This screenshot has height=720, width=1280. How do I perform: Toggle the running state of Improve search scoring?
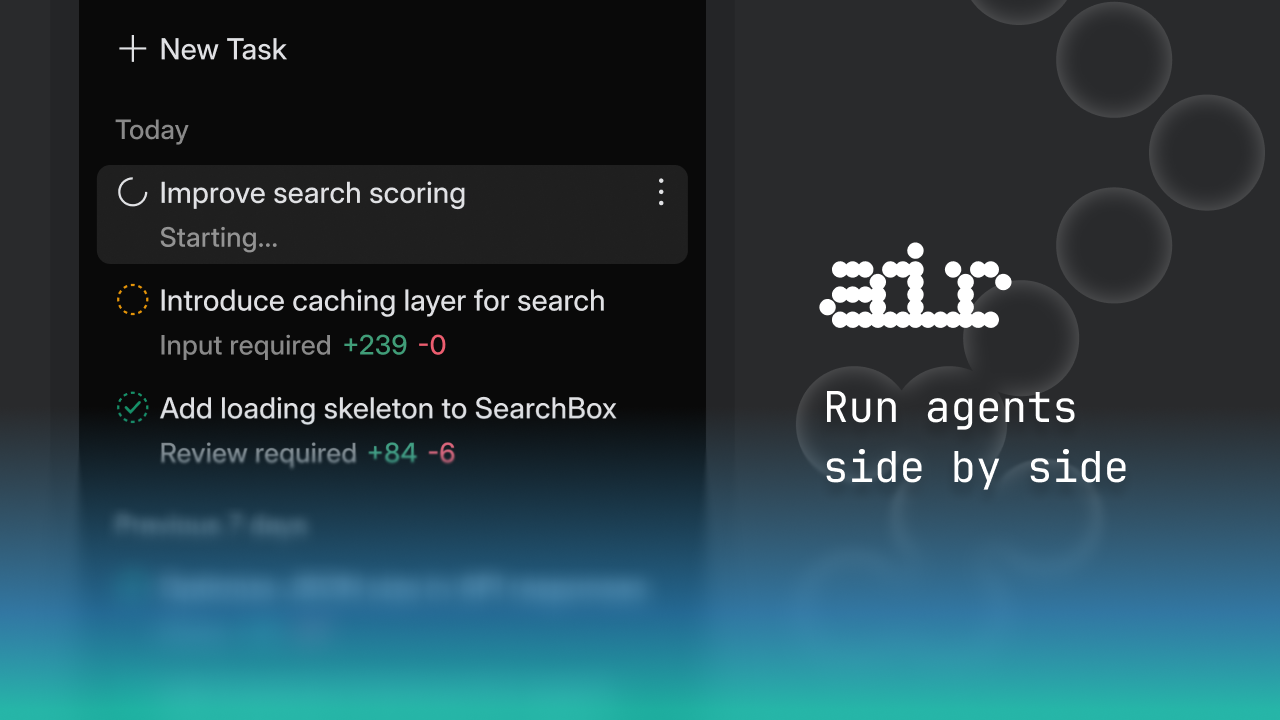click(x=131, y=193)
